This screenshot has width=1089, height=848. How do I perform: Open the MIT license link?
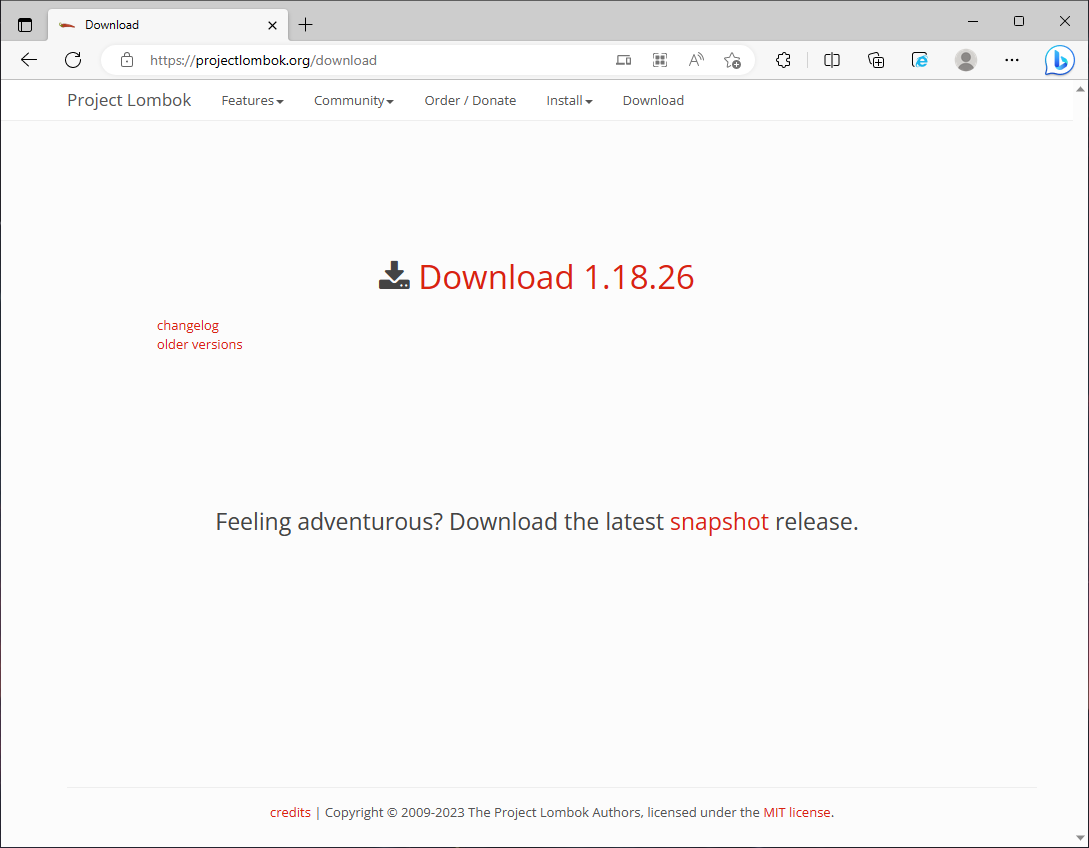point(797,813)
